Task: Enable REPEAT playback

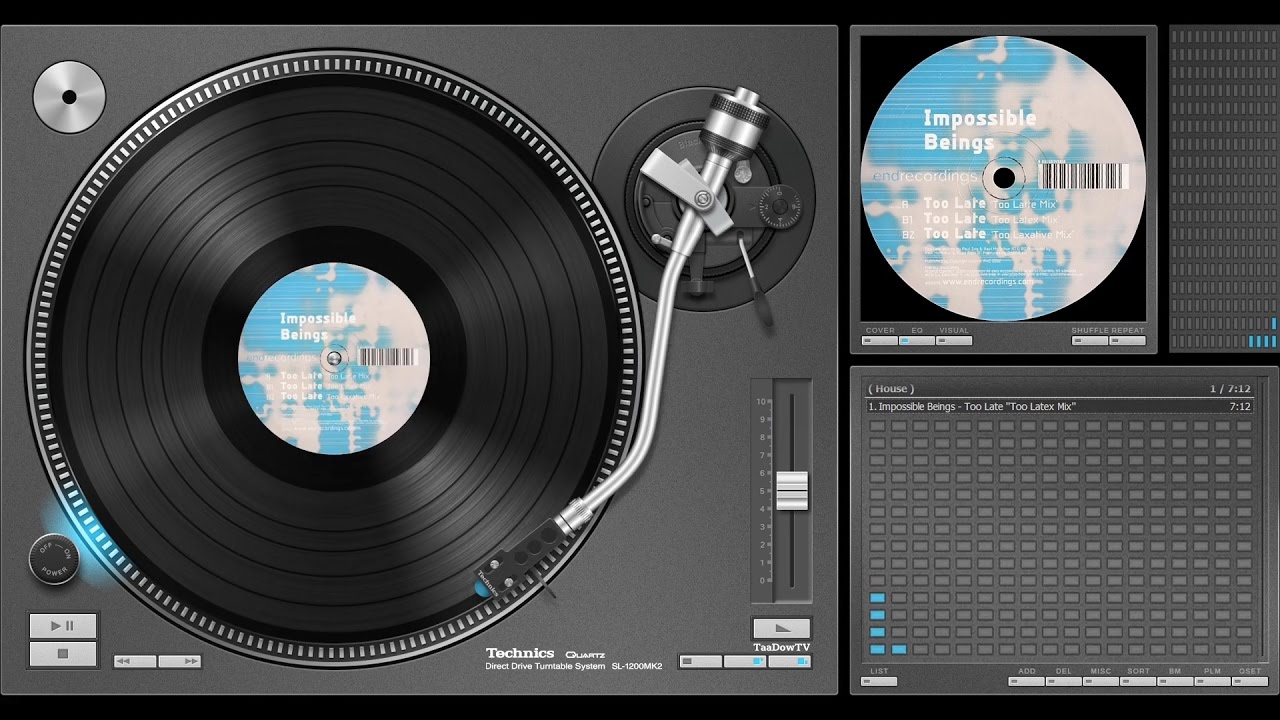Action: (1127, 340)
